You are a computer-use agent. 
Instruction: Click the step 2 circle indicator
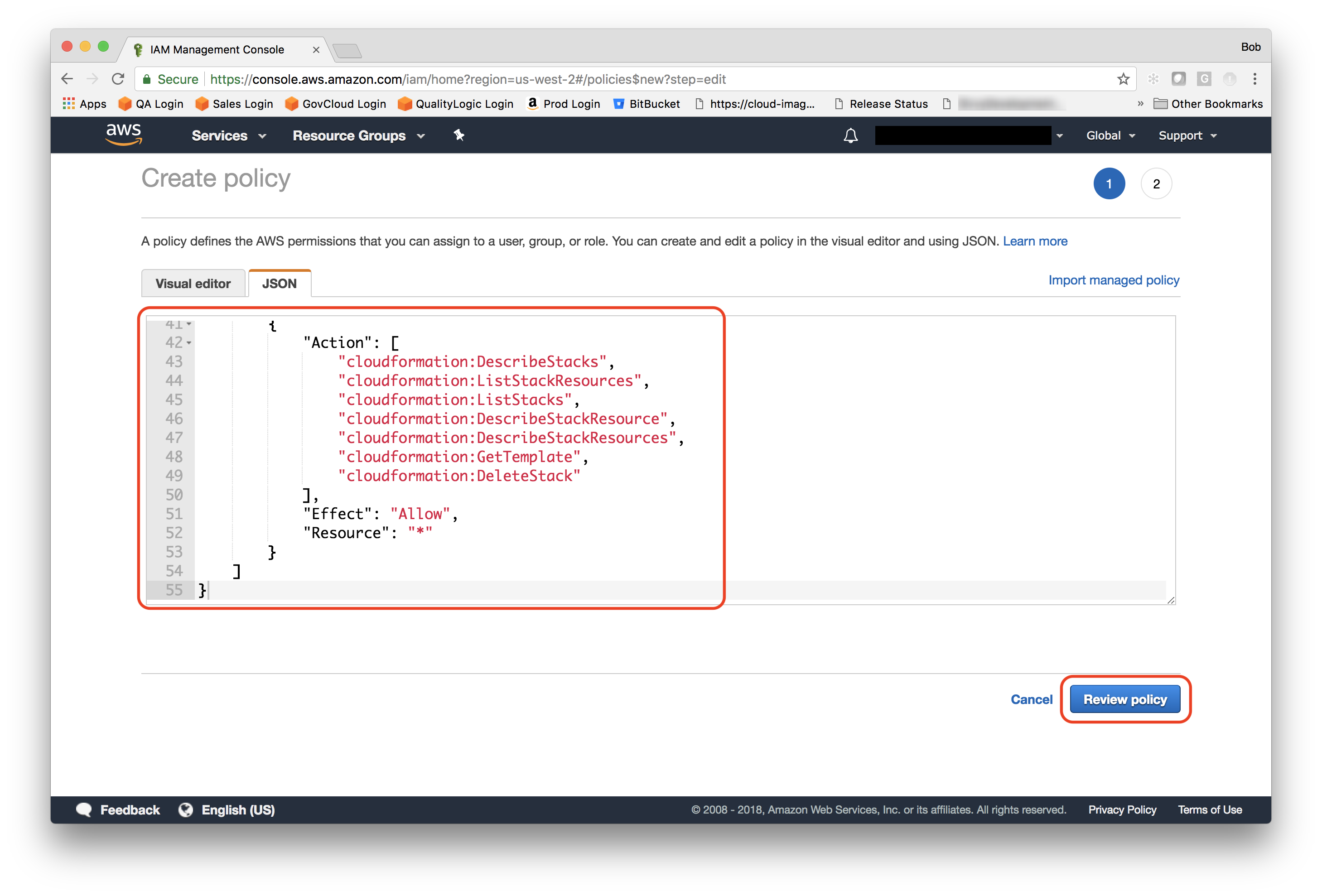coord(1156,184)
